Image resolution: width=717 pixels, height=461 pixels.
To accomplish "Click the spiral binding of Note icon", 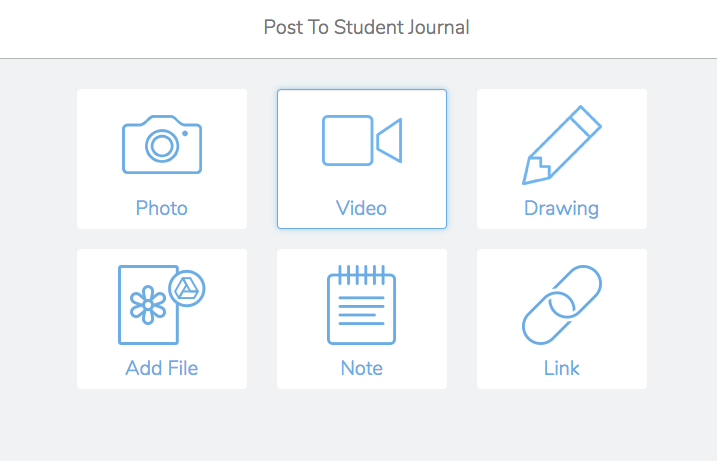I will tap(361, 273).
